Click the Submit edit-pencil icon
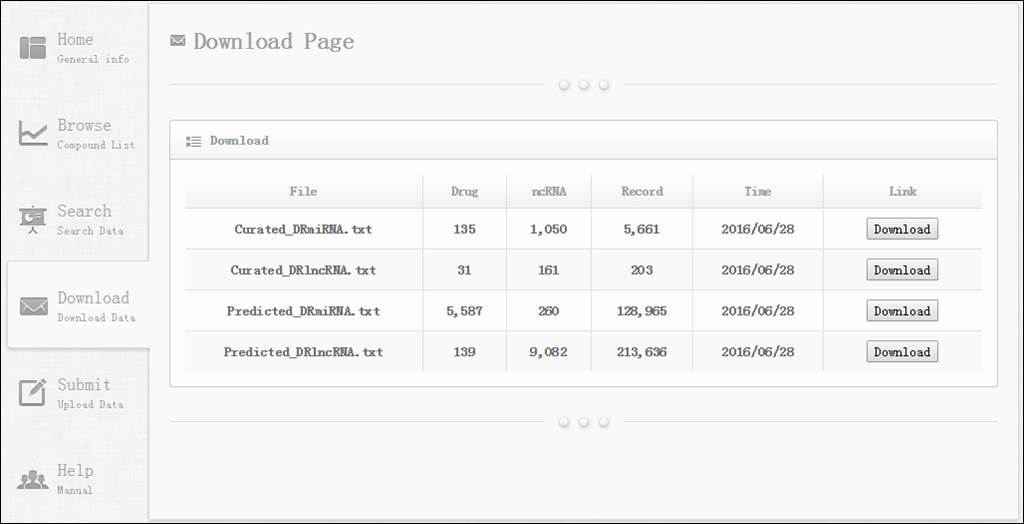 click(33, 392)
